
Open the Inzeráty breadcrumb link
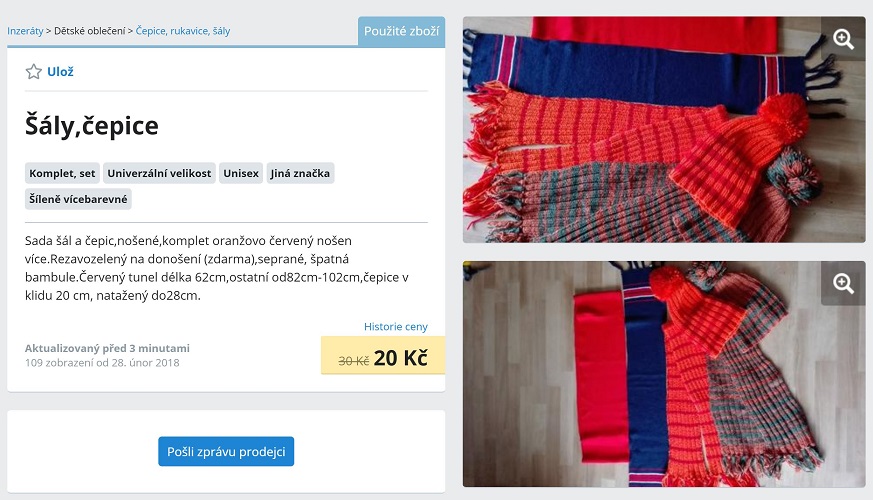click(25, 31)
